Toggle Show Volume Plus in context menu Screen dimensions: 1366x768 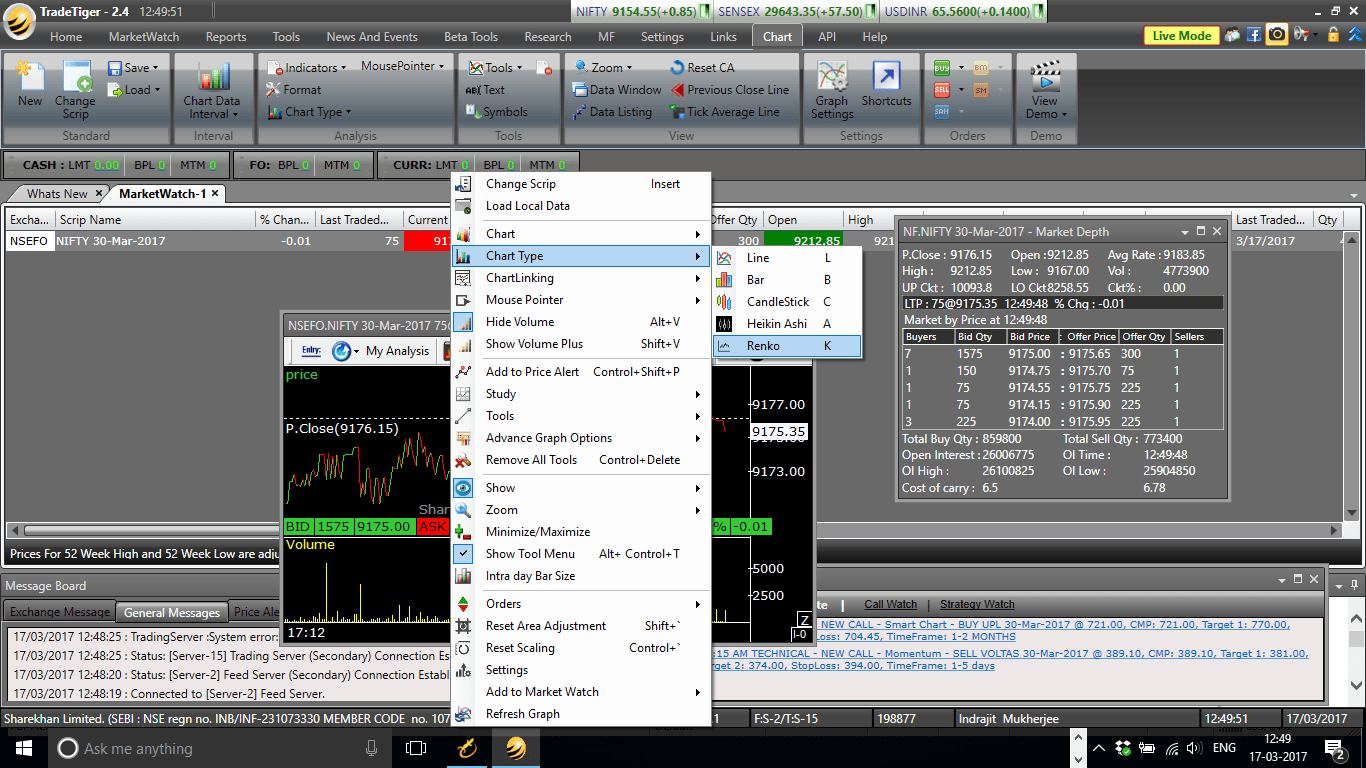point(581,344)
